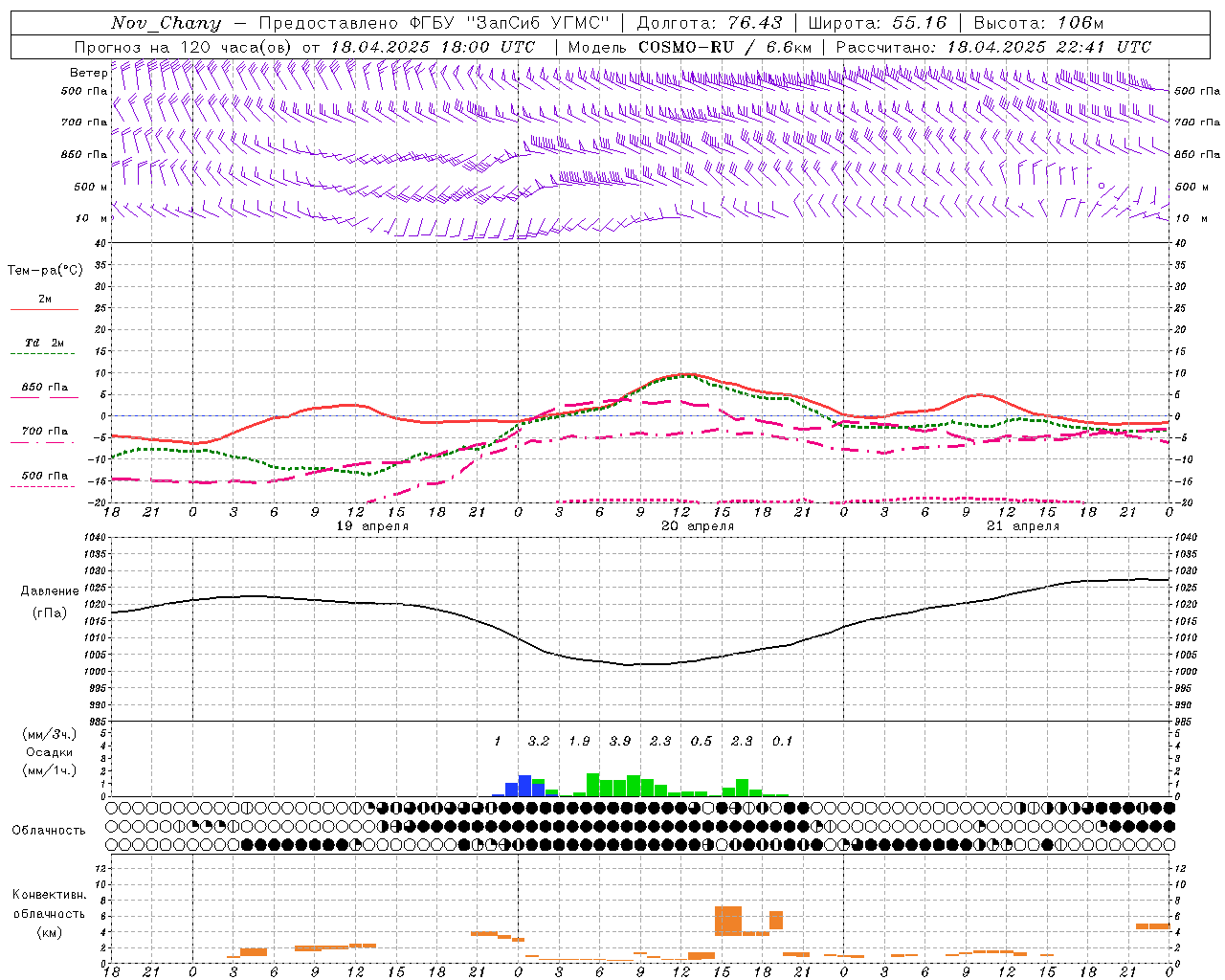Click the Долгота: 76.43 longitude value
The width and height of the screenshot is (1225, 980).
[709, 23]
